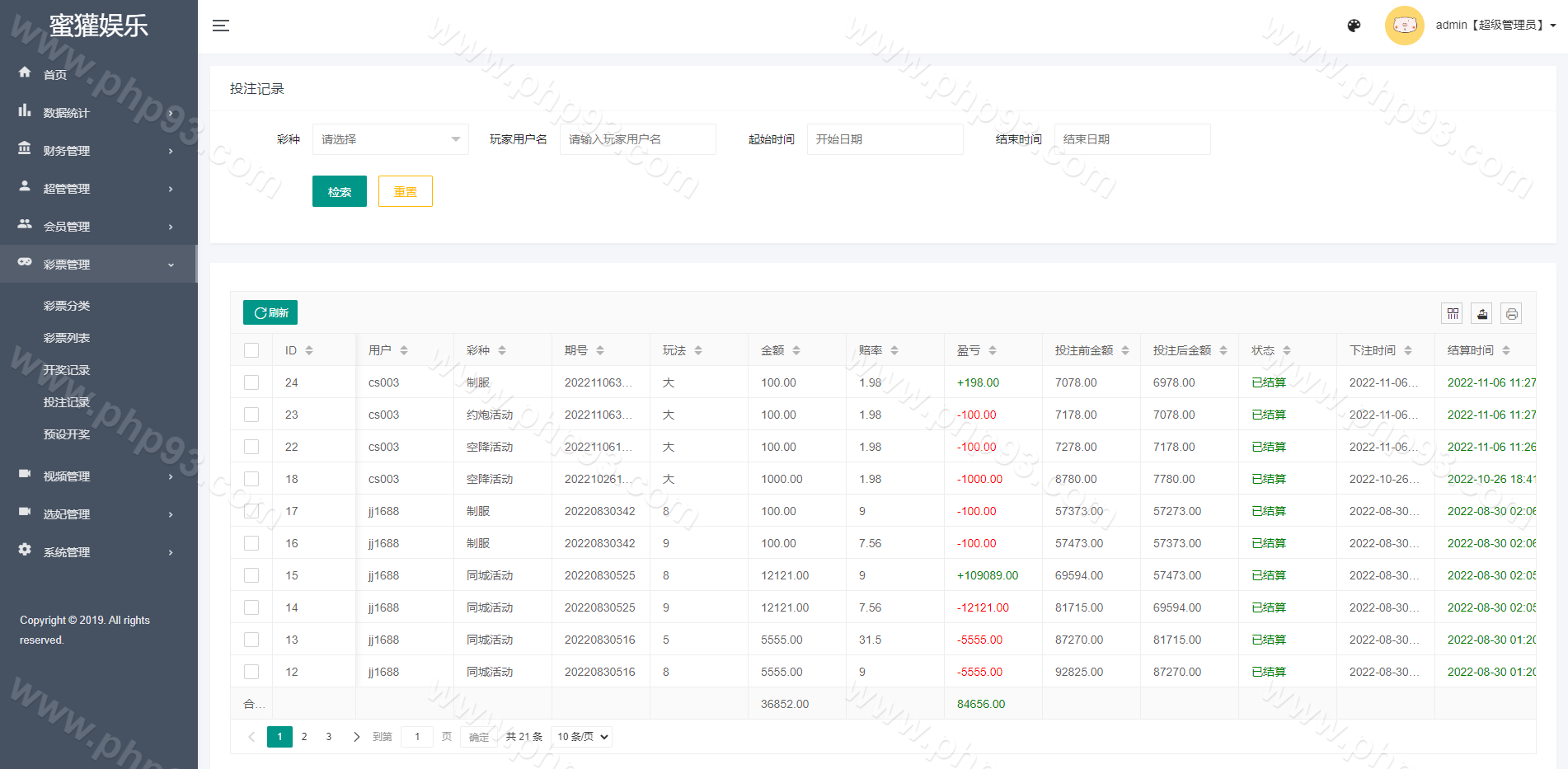The image size is (1568, 769).
Task: Export table data using export icon
Action: click(1481, 313)
